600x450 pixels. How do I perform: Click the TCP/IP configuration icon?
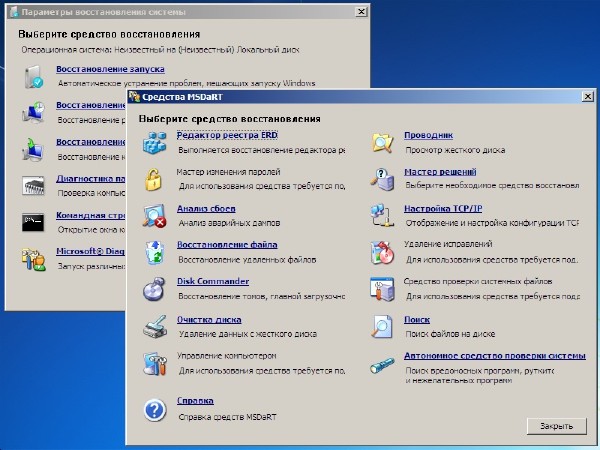pos(383,215)
